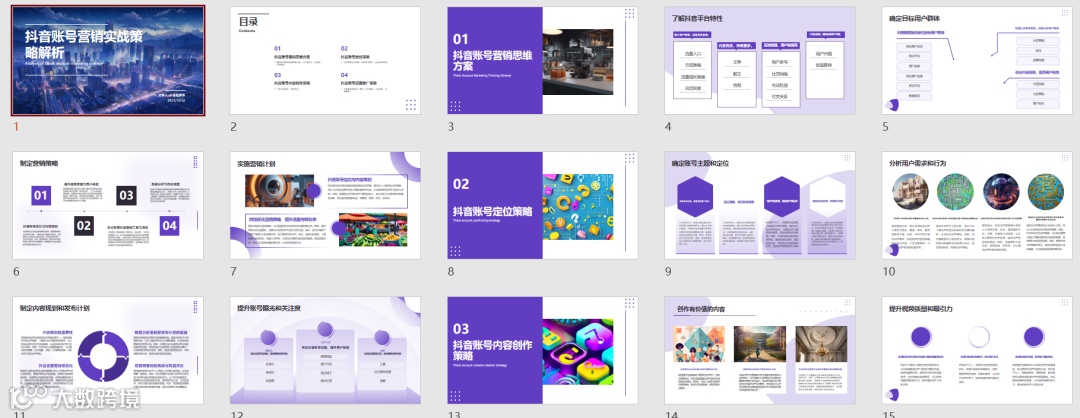
Task: Select slide 12 提升账号曝光和关注度 thumbnail
Action: 325,351
